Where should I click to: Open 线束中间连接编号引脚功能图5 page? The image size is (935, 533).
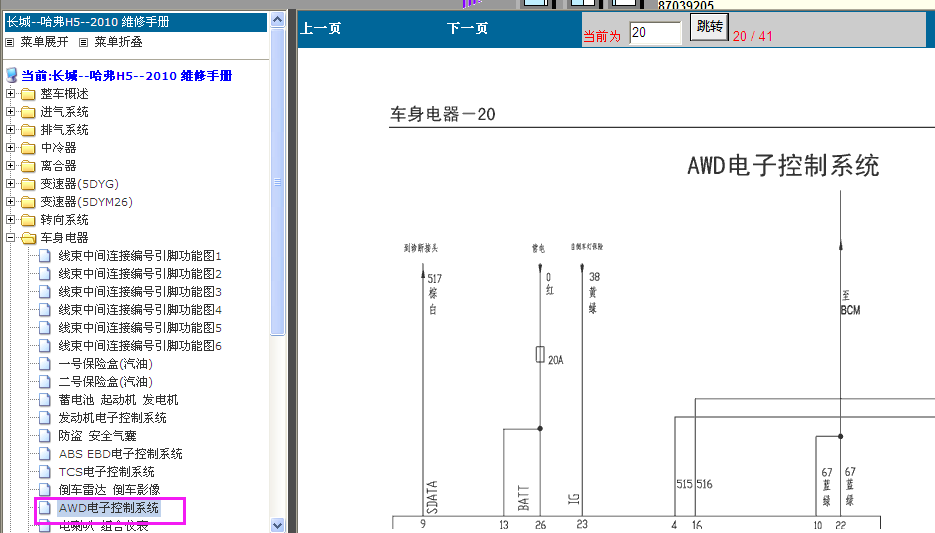click(140, 327)
